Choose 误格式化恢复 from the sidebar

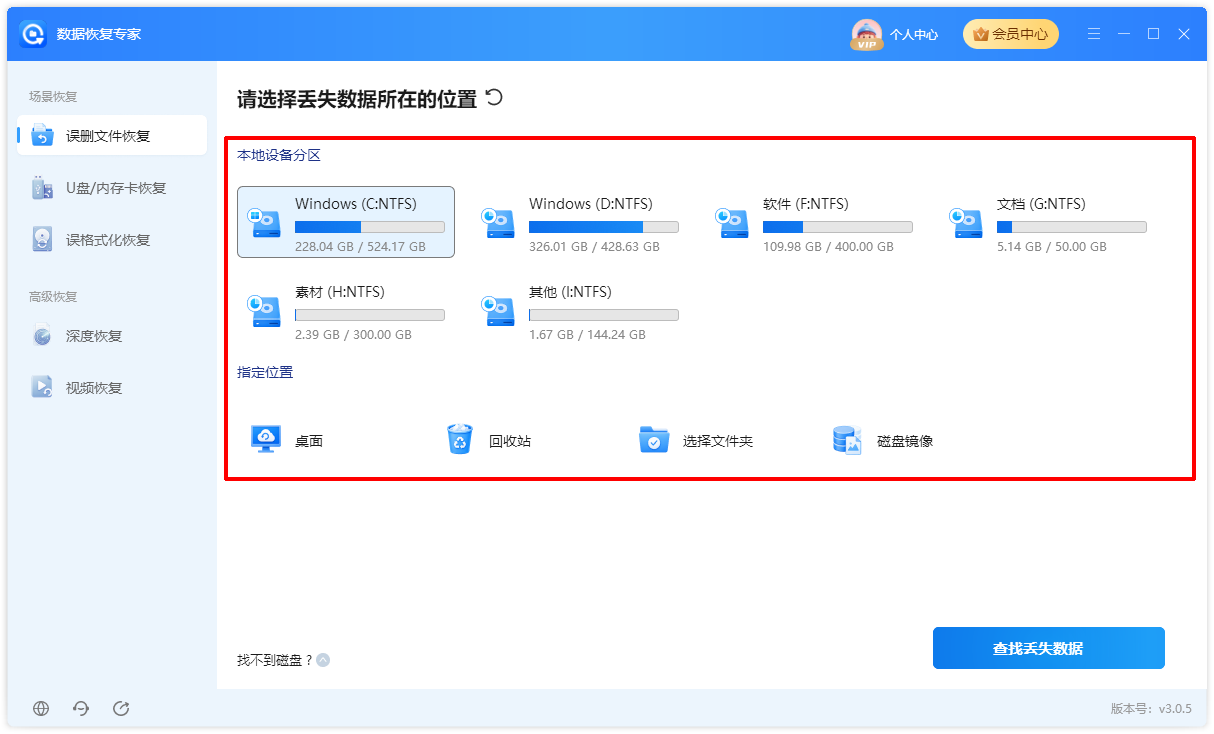(112, 240)
